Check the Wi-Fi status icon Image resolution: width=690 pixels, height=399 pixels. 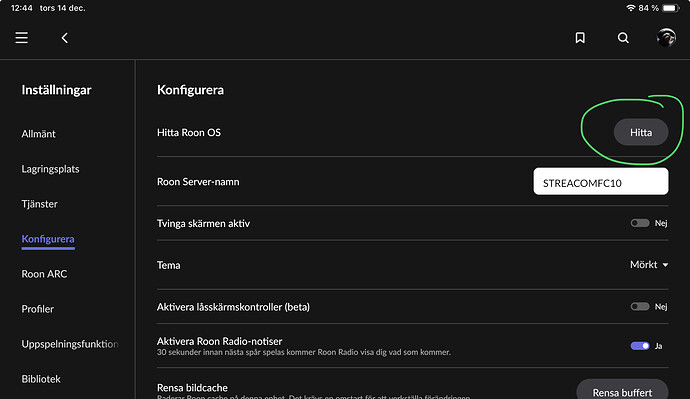coord(631,8)
